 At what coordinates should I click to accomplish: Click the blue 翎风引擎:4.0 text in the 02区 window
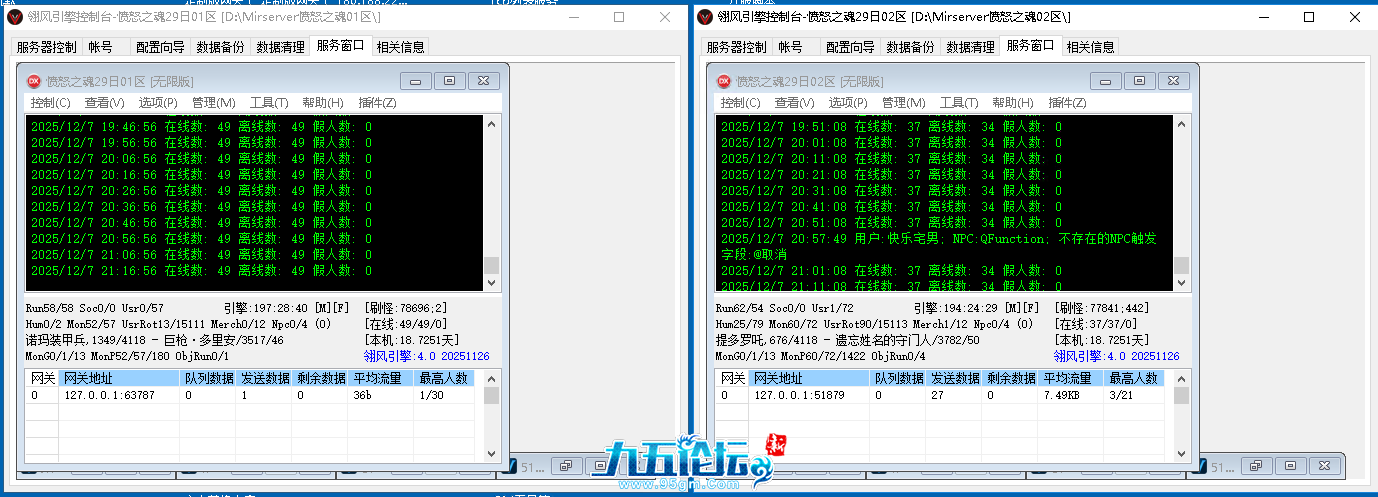1116,356
